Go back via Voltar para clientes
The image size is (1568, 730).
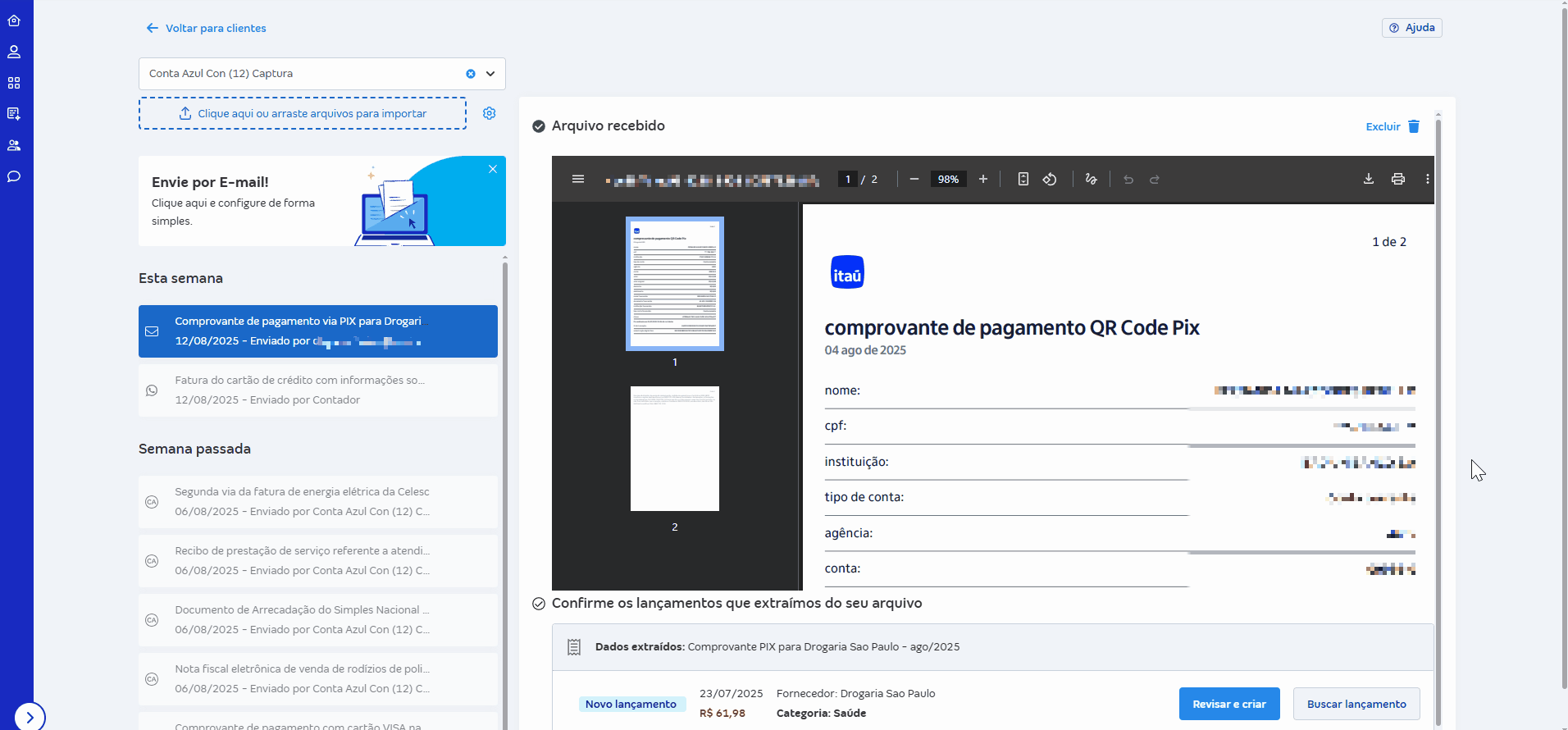coord(207,28)
